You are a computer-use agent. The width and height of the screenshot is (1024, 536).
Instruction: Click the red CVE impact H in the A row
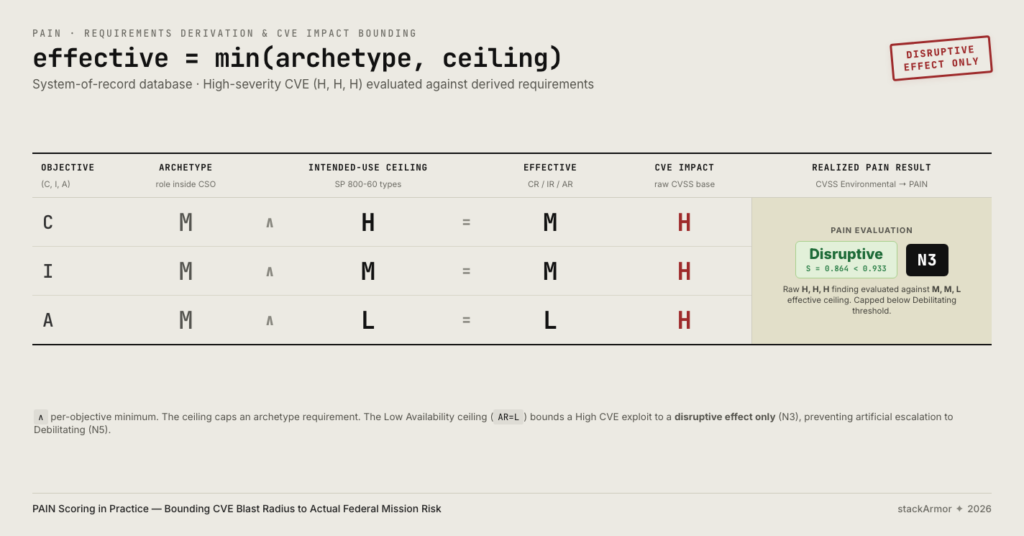pyautogui.click(x=684, y=321)
